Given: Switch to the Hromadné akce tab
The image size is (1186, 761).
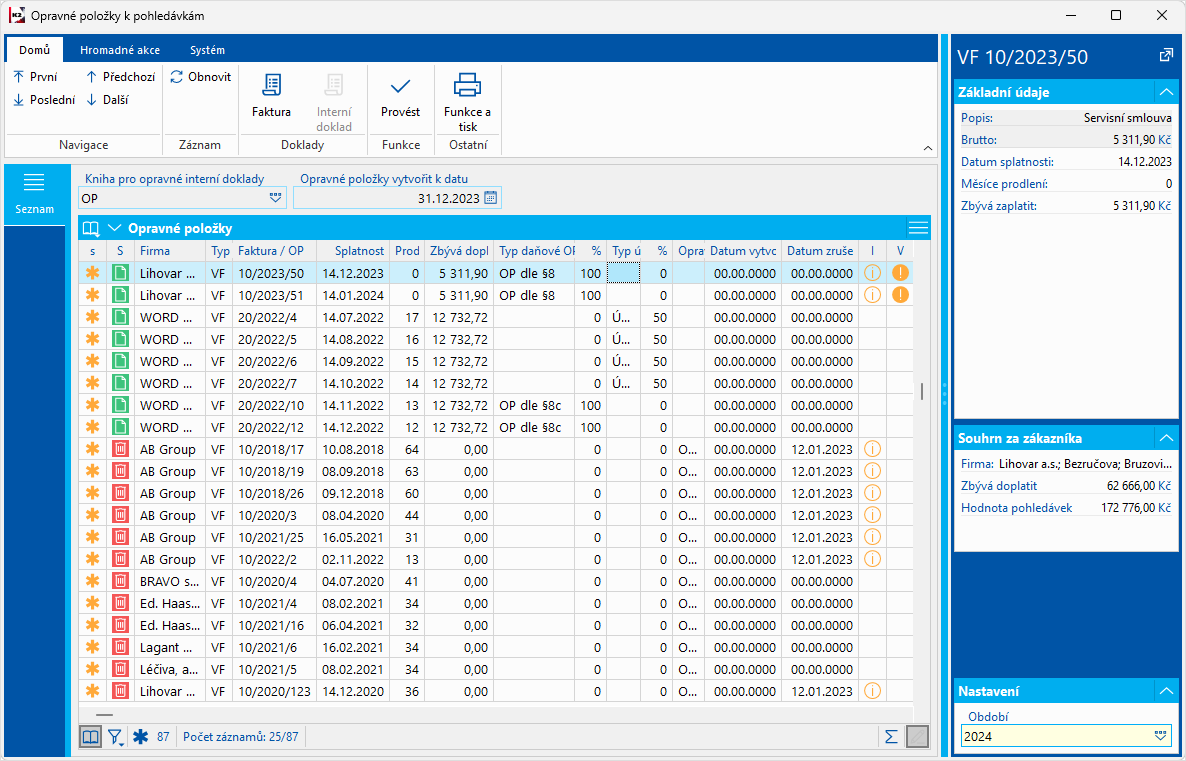Looking at the screenshot, I should [x=120, y=50].
